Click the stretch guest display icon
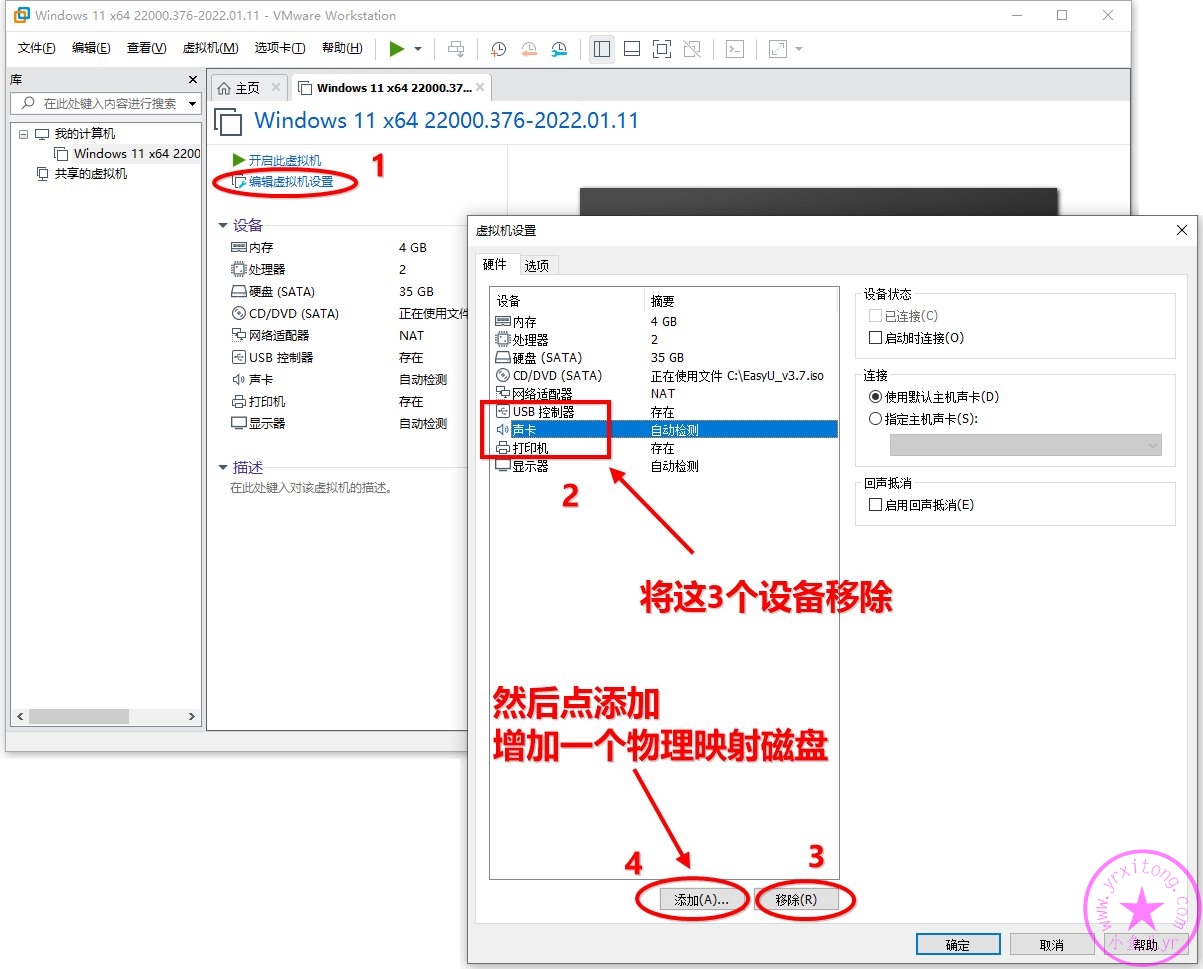Image resolution: width=1203 pixels, height=969 pixels. pyautogui.click(x=778, y=48)
